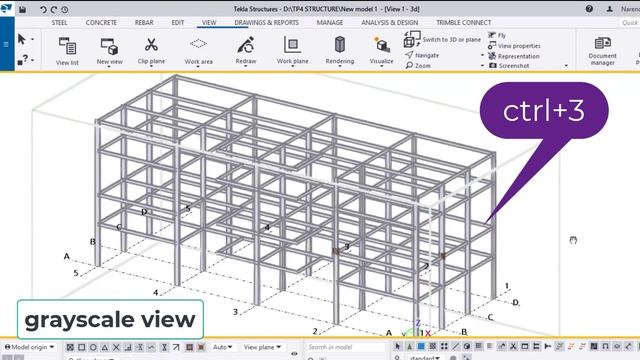Expand the Screenshot dropdown arrow
The image size is (640, 360).
(566, 65)
